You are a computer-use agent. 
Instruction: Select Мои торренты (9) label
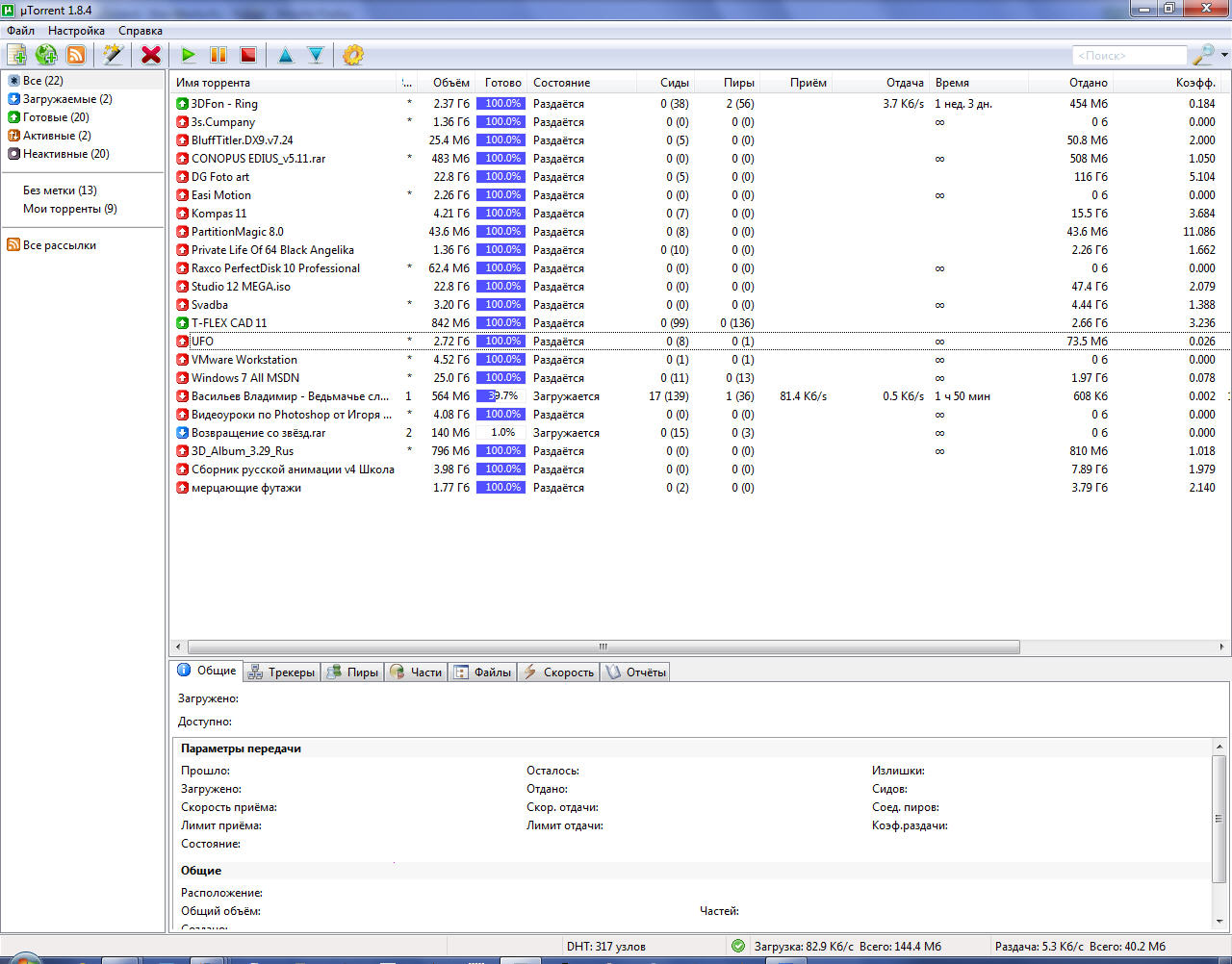point(69,209)
